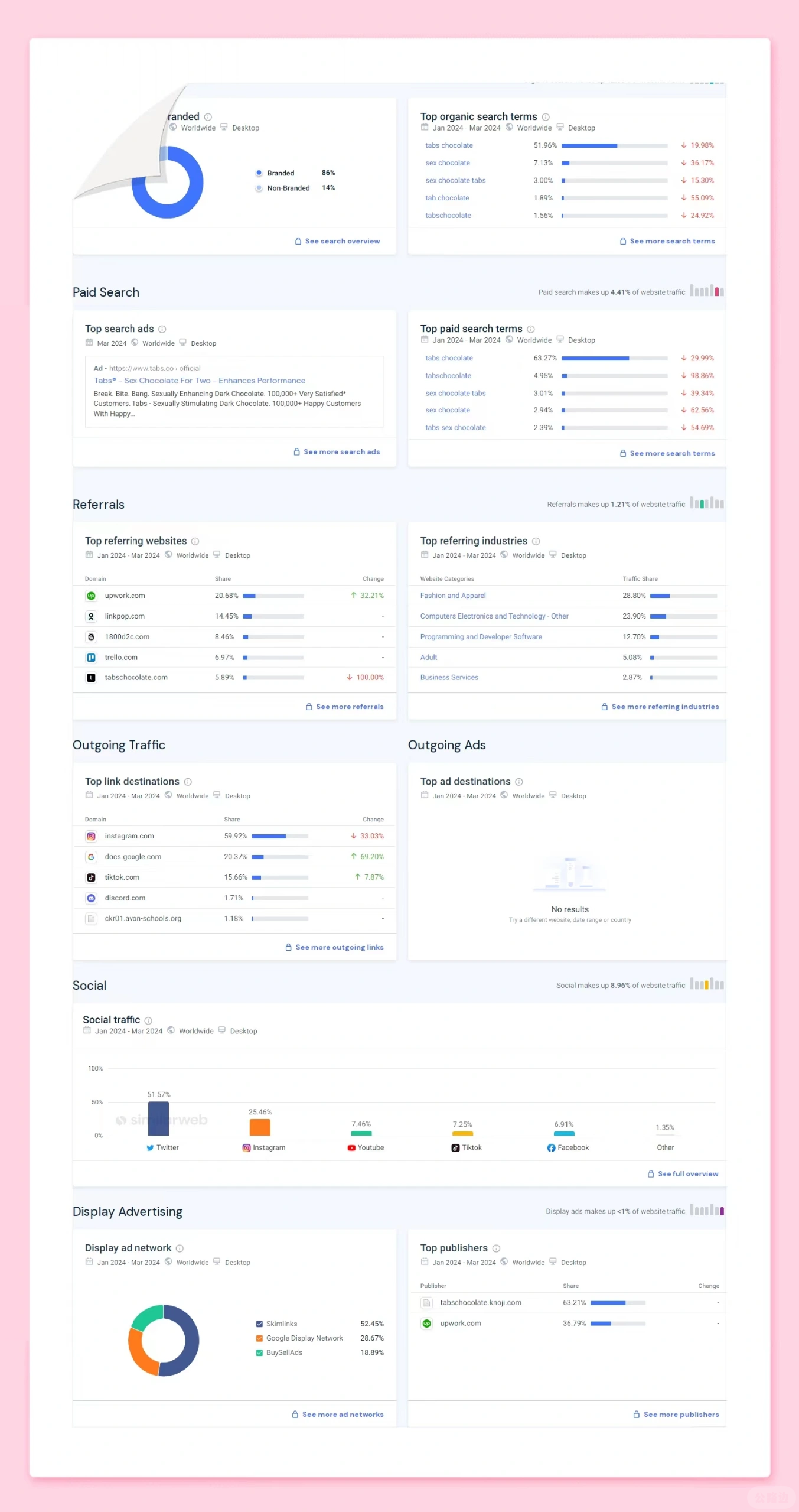Click organic search term 'sex chocolate tabs'
799x1512 pixels.
click(x=455, y=181)
